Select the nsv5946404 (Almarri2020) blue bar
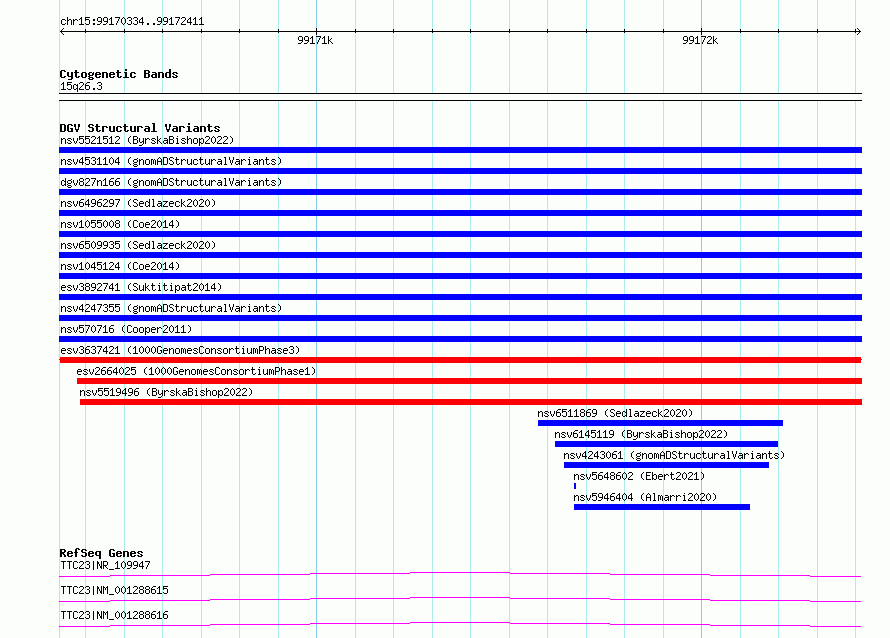The width and height of the screenshot is (890, 638). [661, 507]
